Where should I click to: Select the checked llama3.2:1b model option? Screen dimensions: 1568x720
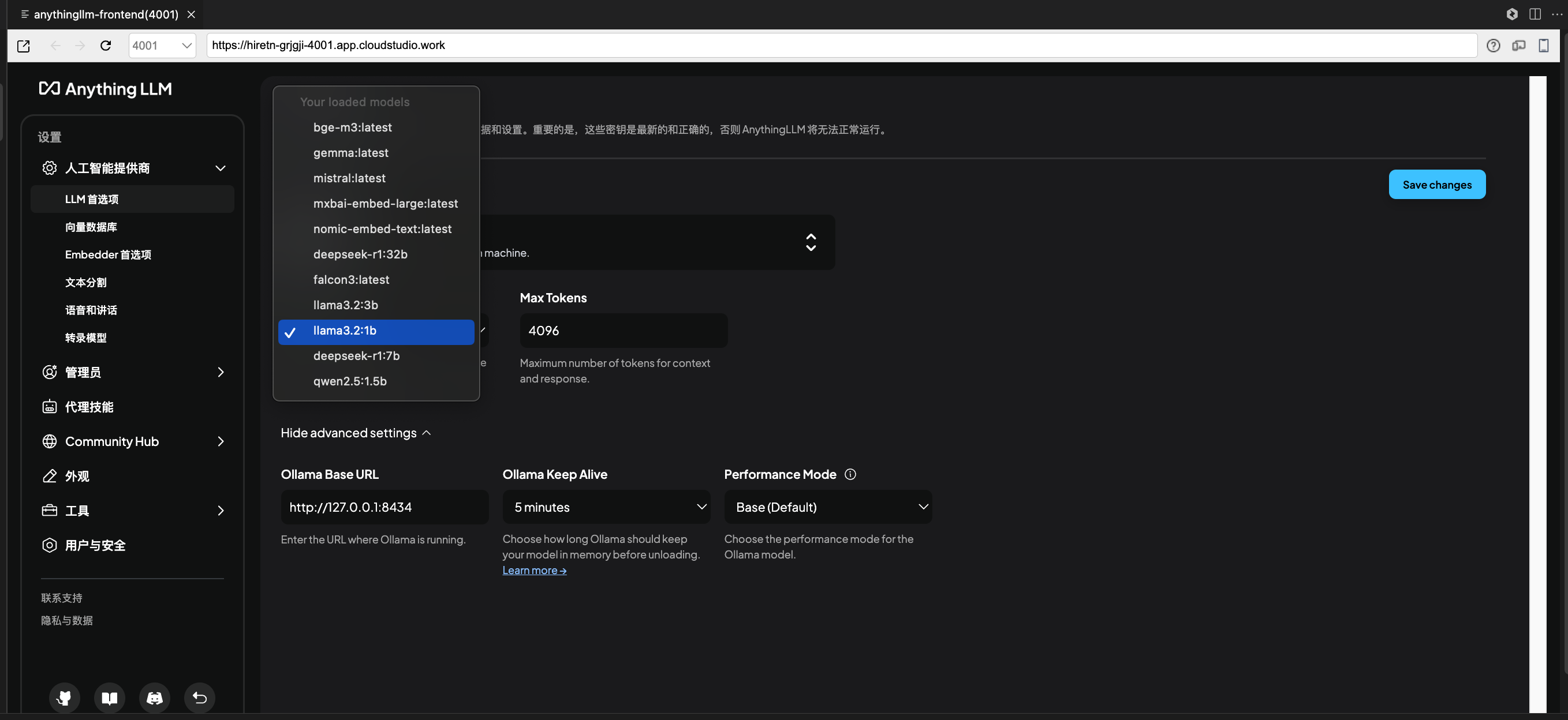click(x=376, y=331)
